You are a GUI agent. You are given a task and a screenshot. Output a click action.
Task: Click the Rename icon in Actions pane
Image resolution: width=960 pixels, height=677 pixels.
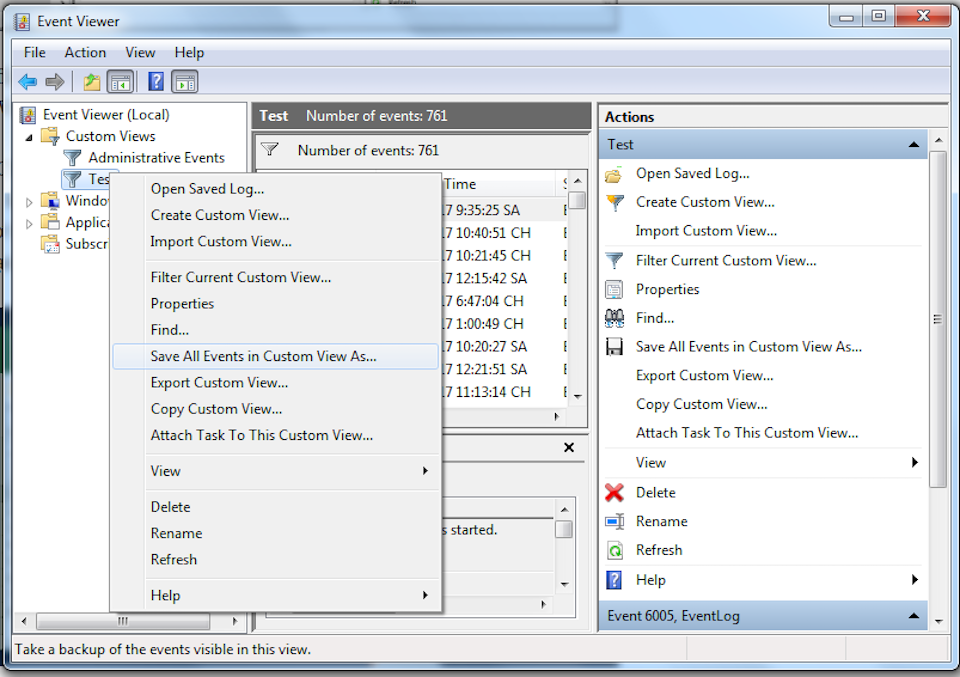pos(614,521)
